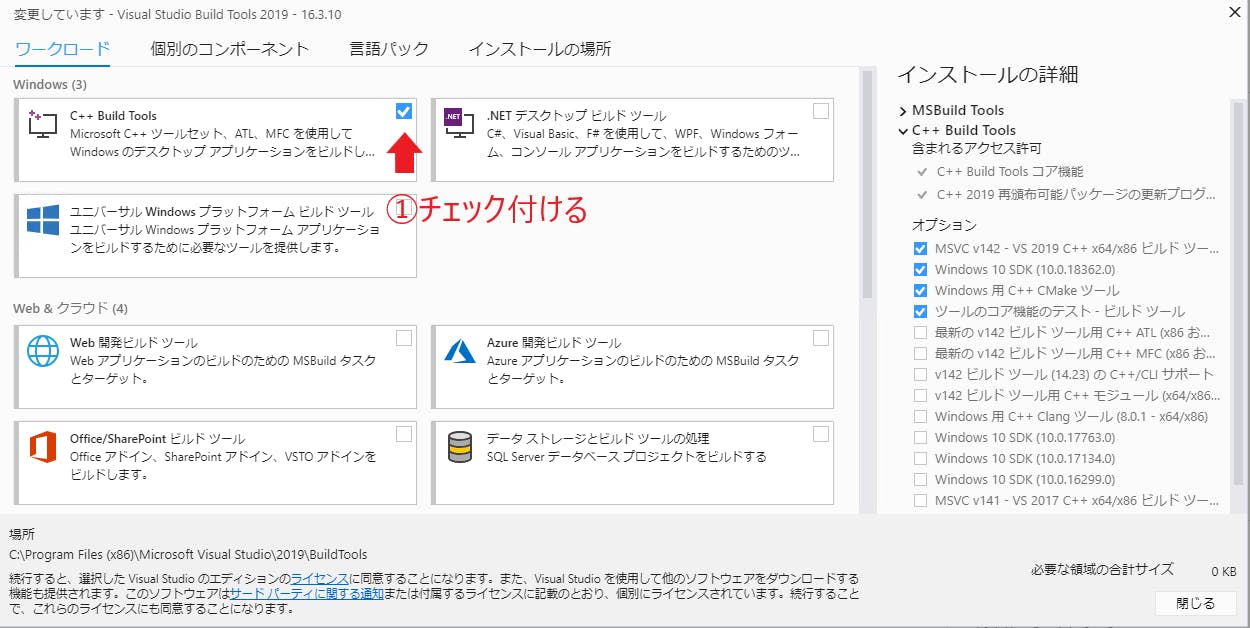
Task: Open the ライセンス link
Action: [x=319, y=579]
